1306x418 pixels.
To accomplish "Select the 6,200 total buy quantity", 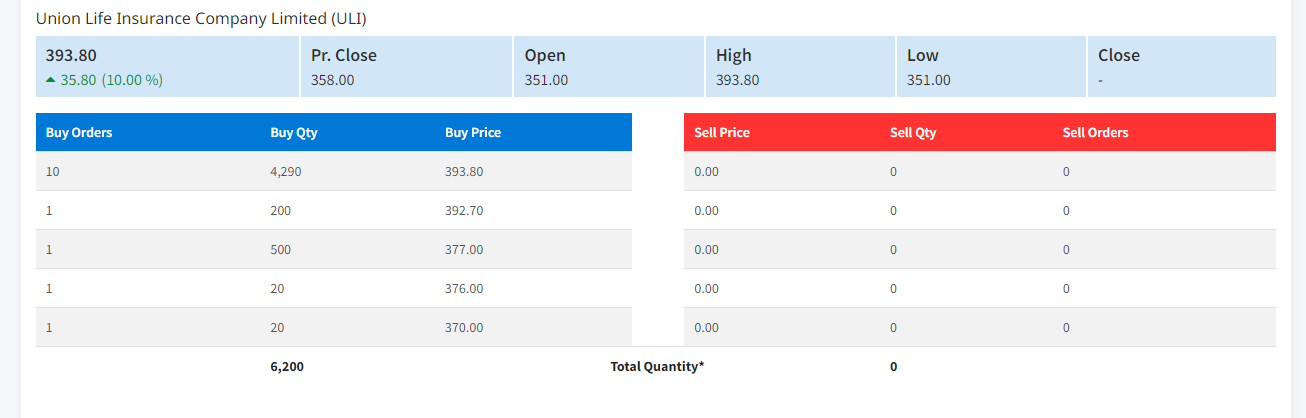I will (287, 366).
